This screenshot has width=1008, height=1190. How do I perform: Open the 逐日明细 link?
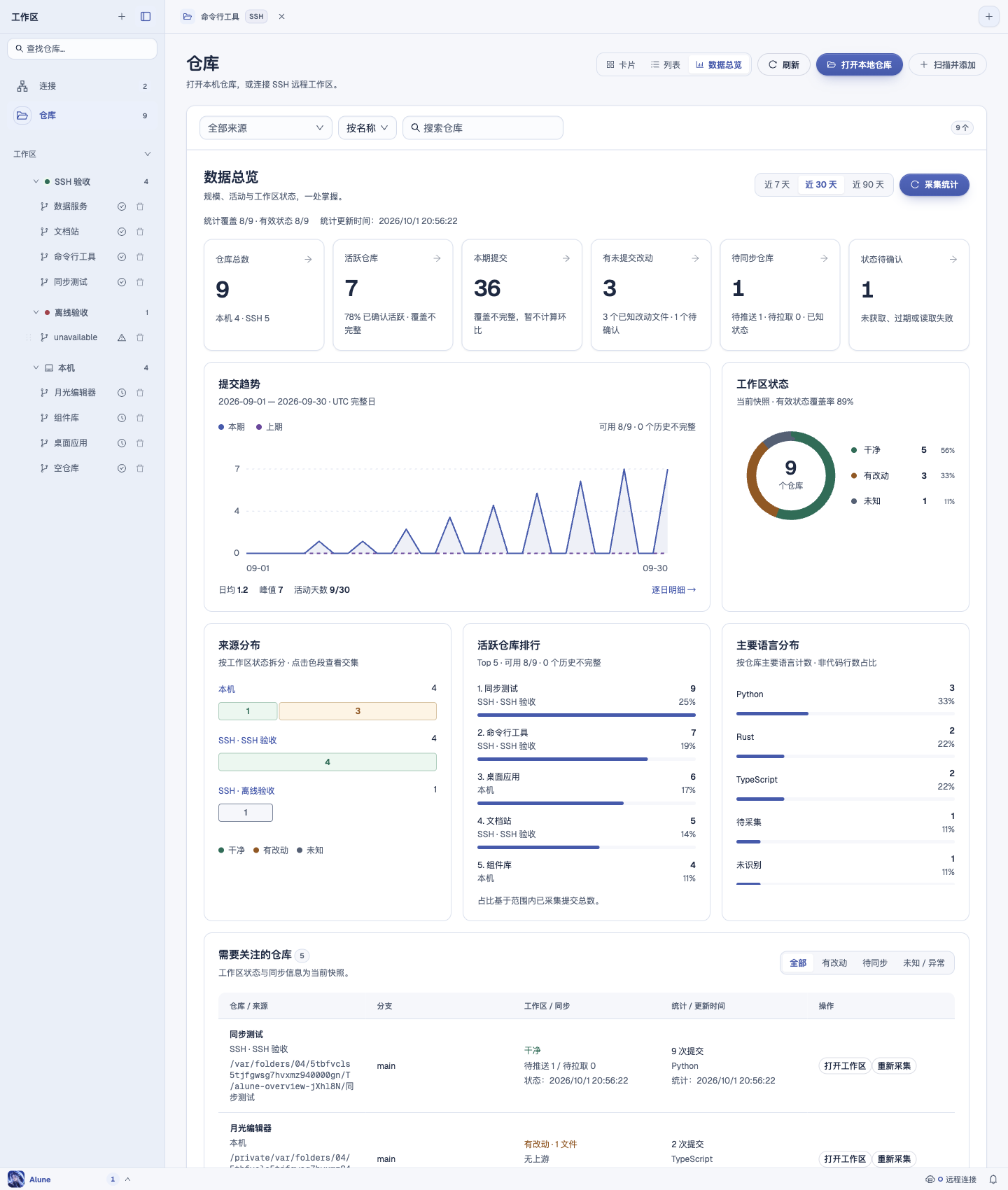[x=673, y=590]
